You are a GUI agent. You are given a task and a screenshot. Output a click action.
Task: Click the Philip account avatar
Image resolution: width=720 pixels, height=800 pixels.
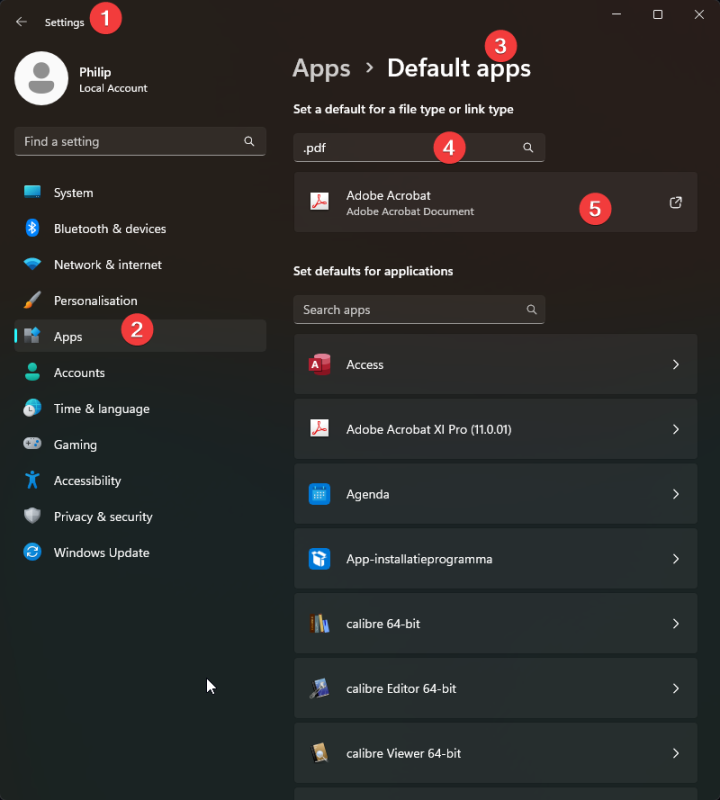click(x=41, y=78)
